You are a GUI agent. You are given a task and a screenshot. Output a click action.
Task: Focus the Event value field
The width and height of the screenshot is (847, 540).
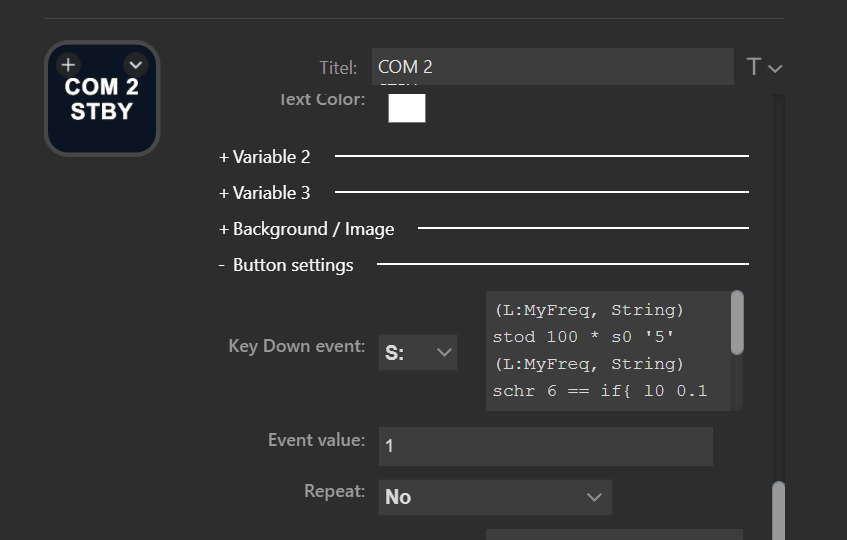(545, 446)
